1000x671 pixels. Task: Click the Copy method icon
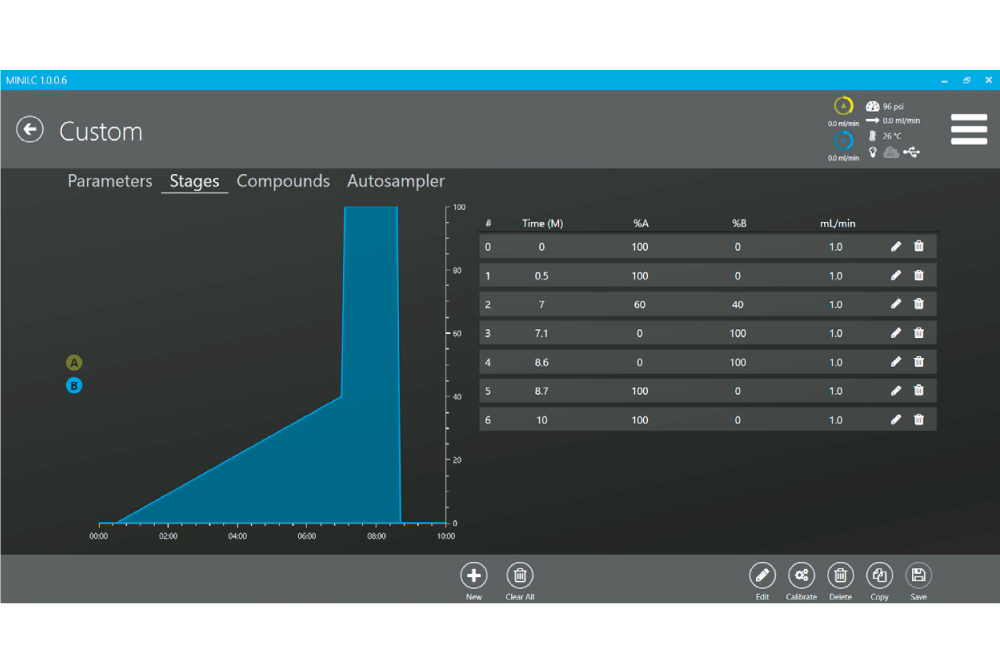pos(879,575)
